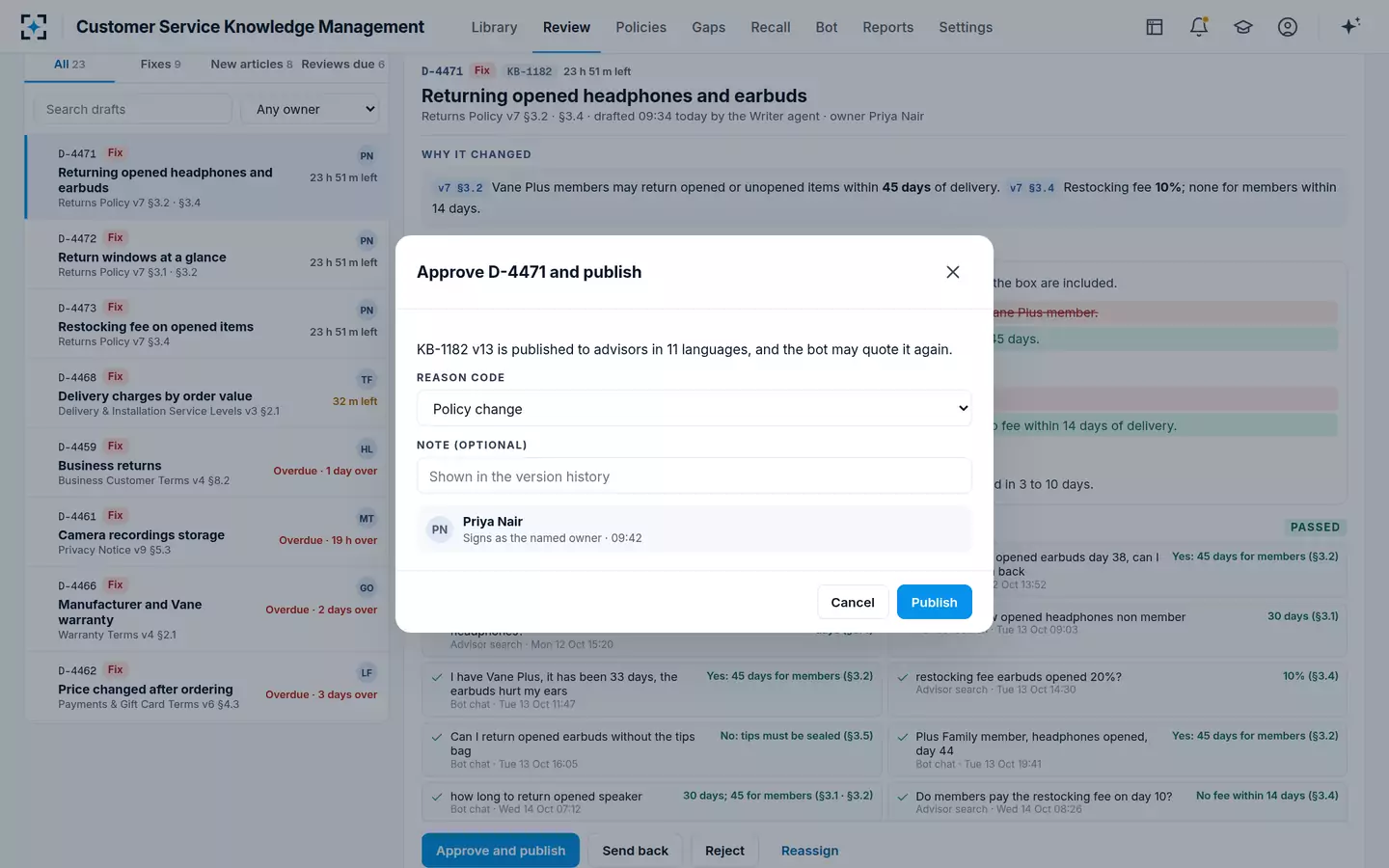Select the All 23 drafts filter

coord(69,64)
